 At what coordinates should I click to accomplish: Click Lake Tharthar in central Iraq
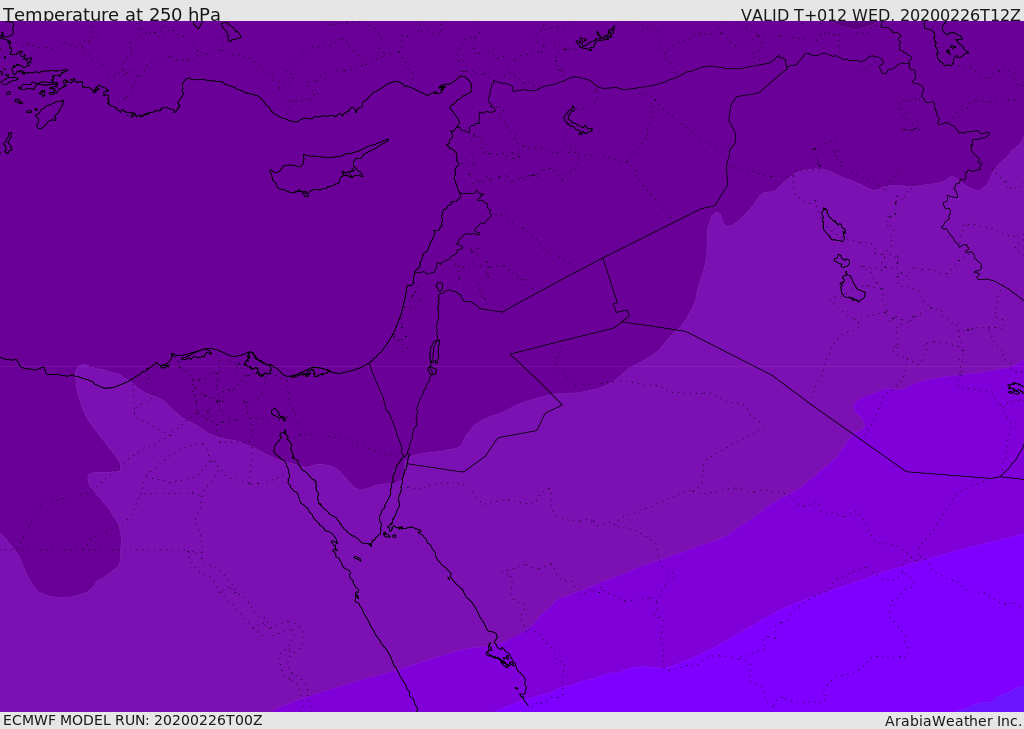tap(833, 225)
